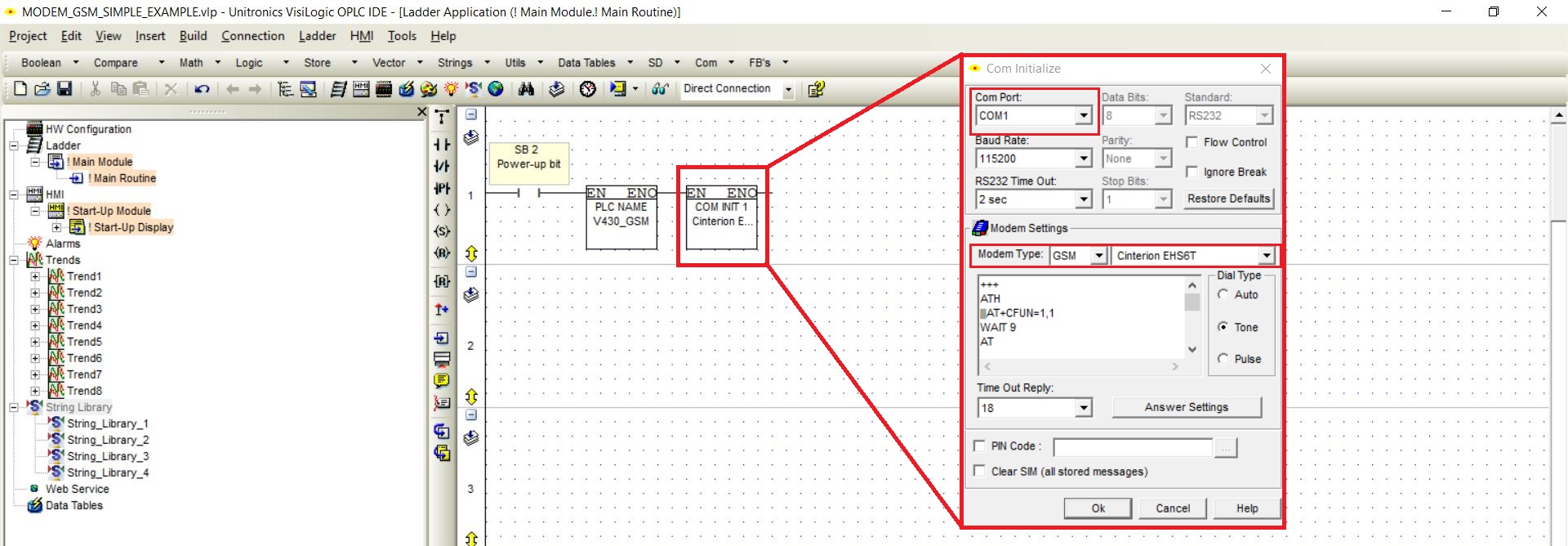Select the Pulse dial type radio button
This screenshot has height=546, width=1568.
click(x=1223, y=359)
